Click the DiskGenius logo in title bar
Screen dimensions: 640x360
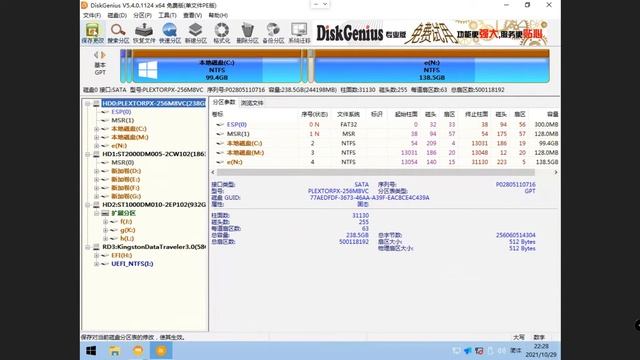pos(84,5)
